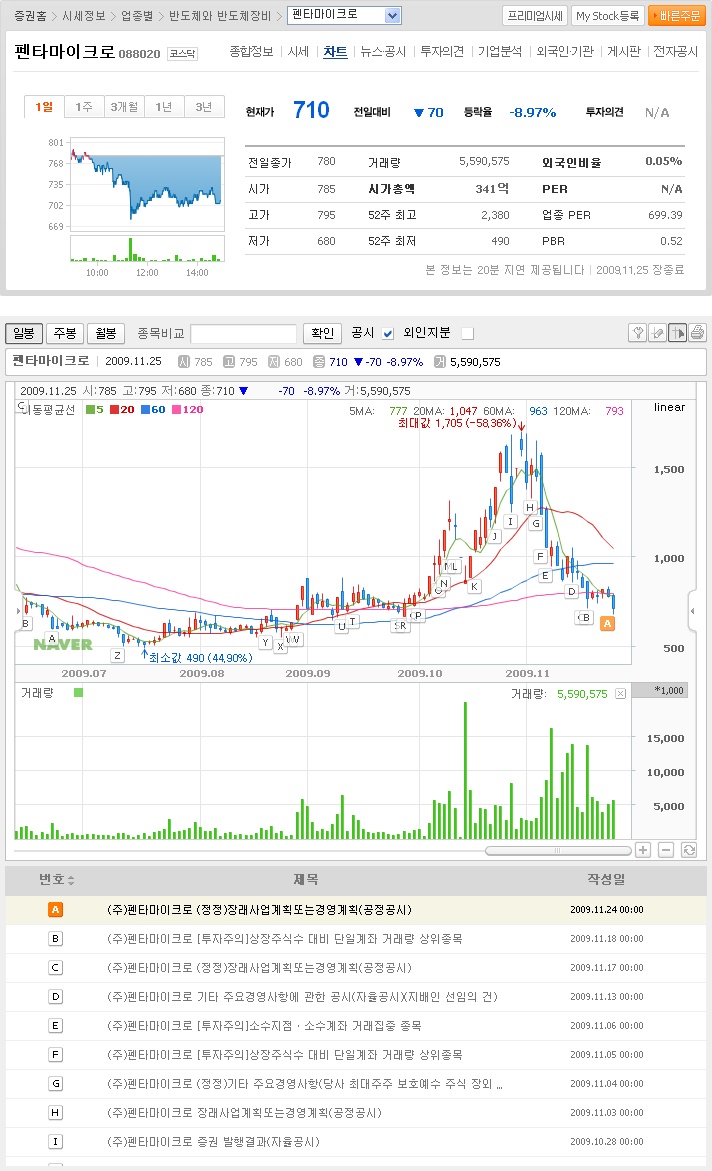The height and width of the screenshot is (1171, 712).
Task: Select disclosure marker H on chart
Action: pyautogui.click(x=530, y=508)
